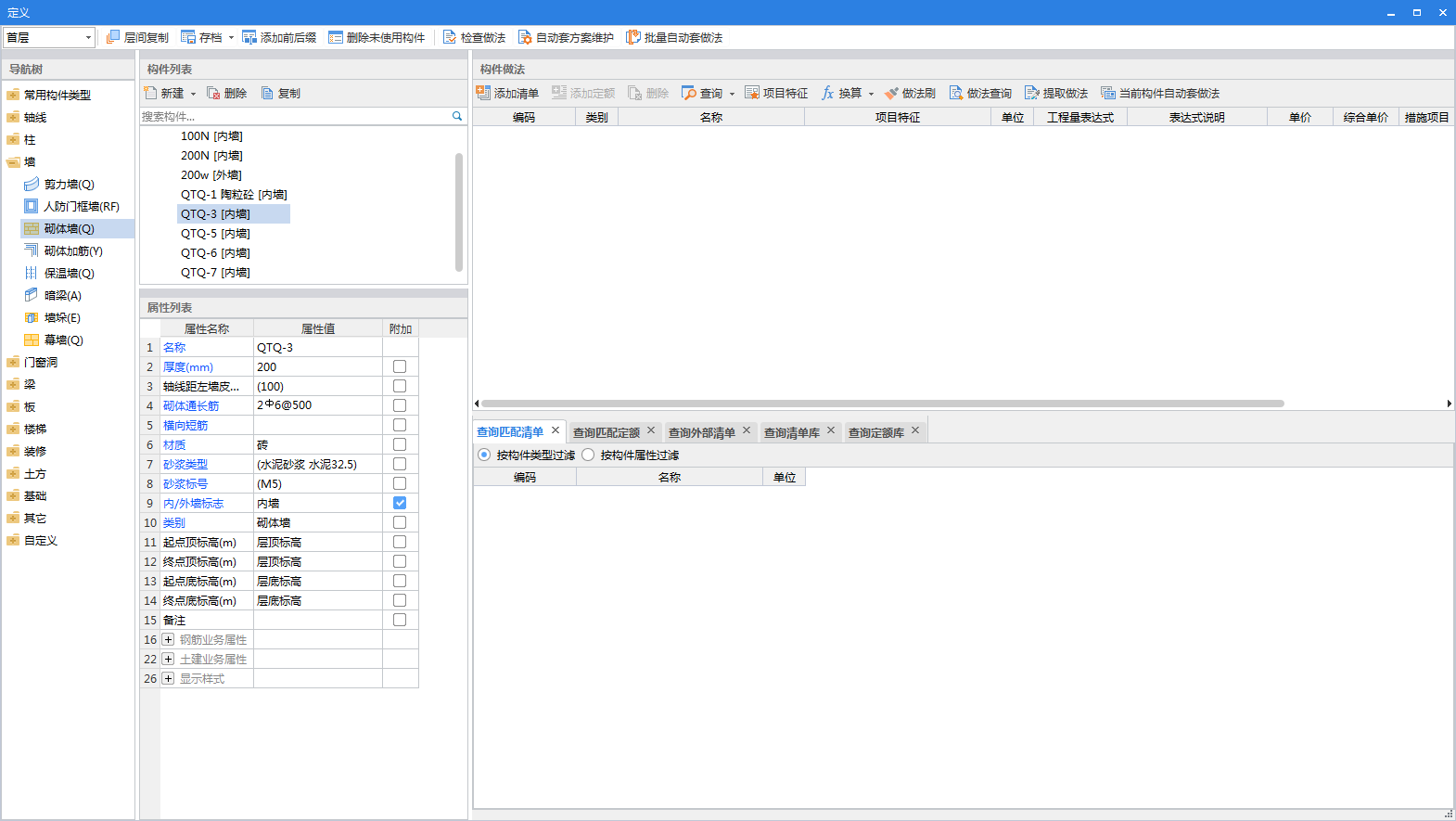The height and width of the screenshot is (821, 1456).
Task: Toggle the 材质 附加 checkbox
Action: (400, 444)
